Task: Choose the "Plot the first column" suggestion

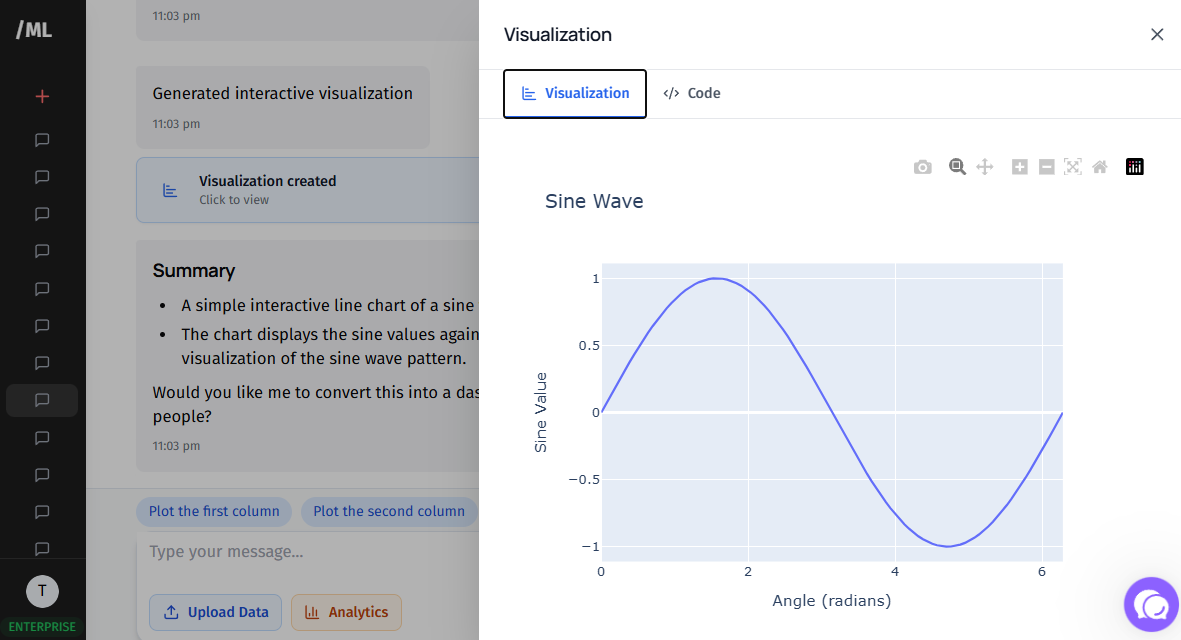Action: pyautogui.click(x=214, y=512)
